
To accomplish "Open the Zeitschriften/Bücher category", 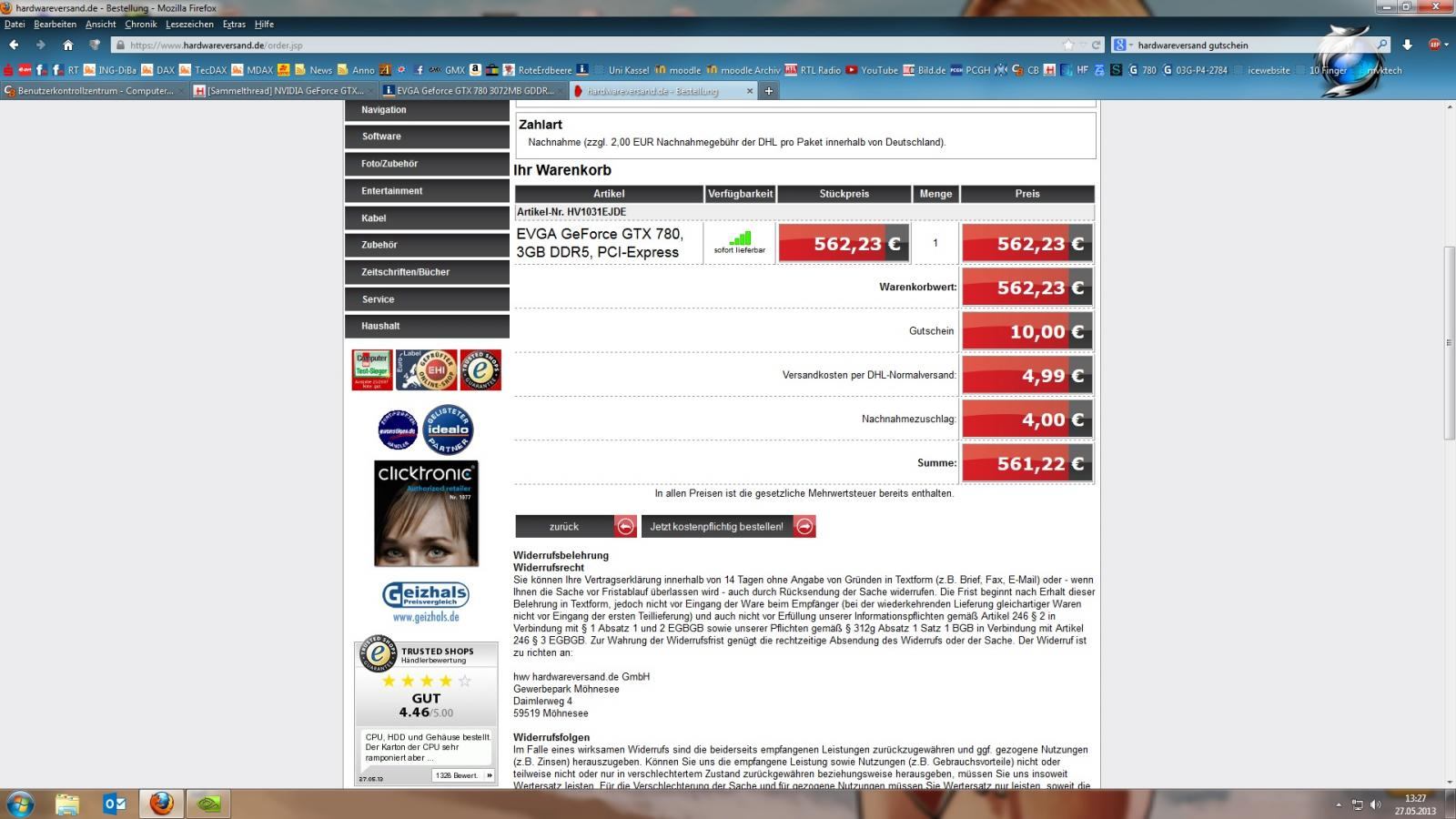I will point(427,272).
